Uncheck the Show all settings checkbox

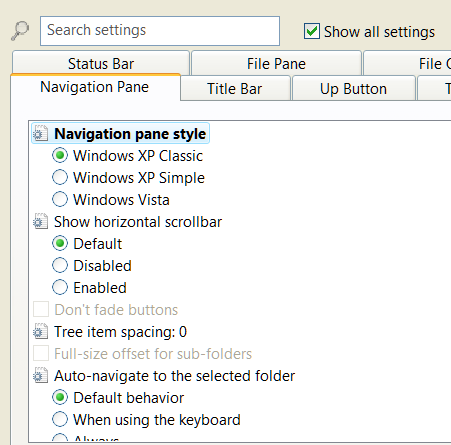tap(312, 31)
